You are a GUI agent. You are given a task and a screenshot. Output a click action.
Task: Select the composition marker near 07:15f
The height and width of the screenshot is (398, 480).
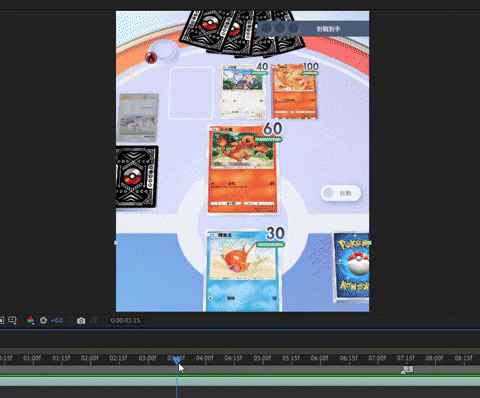(x=407, y=369)
